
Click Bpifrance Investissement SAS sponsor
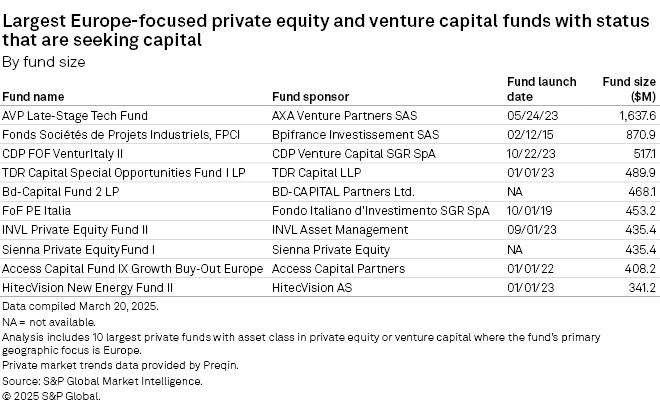(355, 135)
